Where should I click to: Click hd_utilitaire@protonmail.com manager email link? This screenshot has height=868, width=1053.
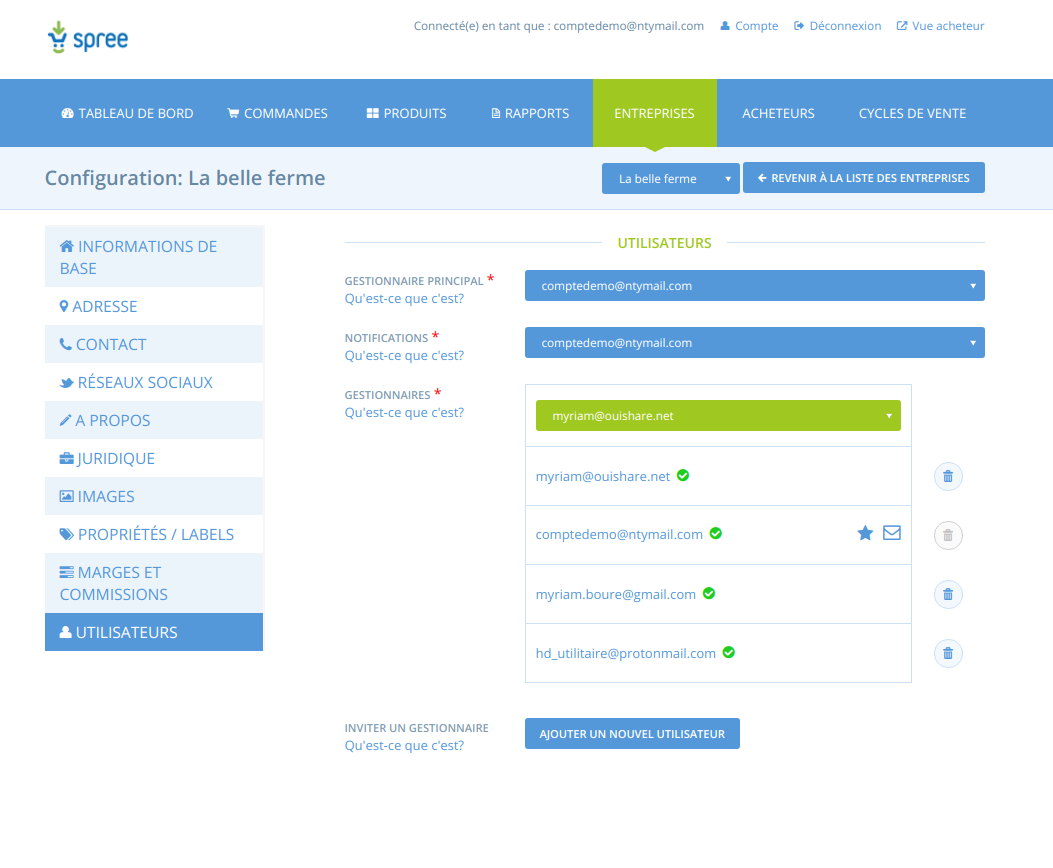point(625,653)
